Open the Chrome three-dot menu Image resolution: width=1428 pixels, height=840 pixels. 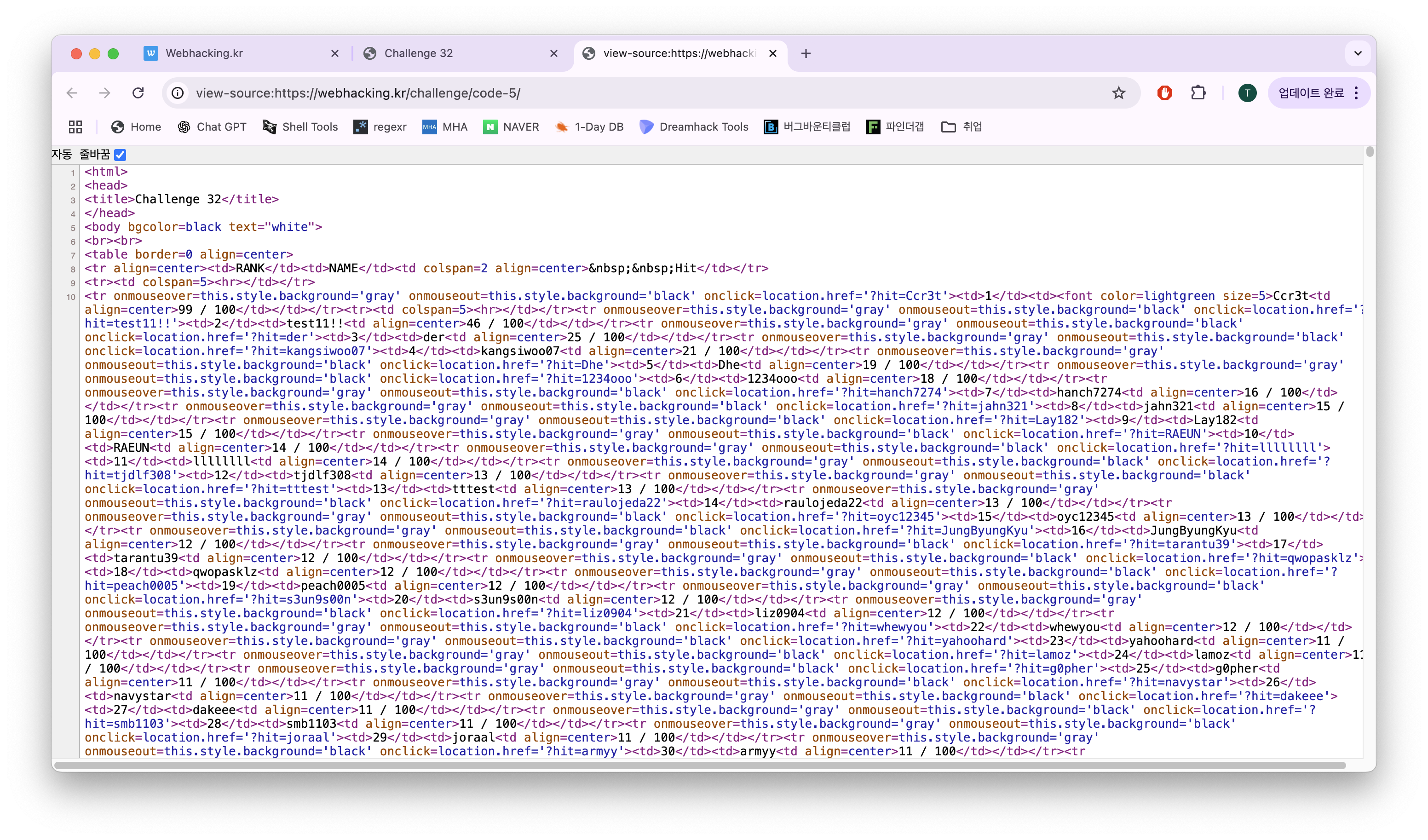tap(1356, 93)
